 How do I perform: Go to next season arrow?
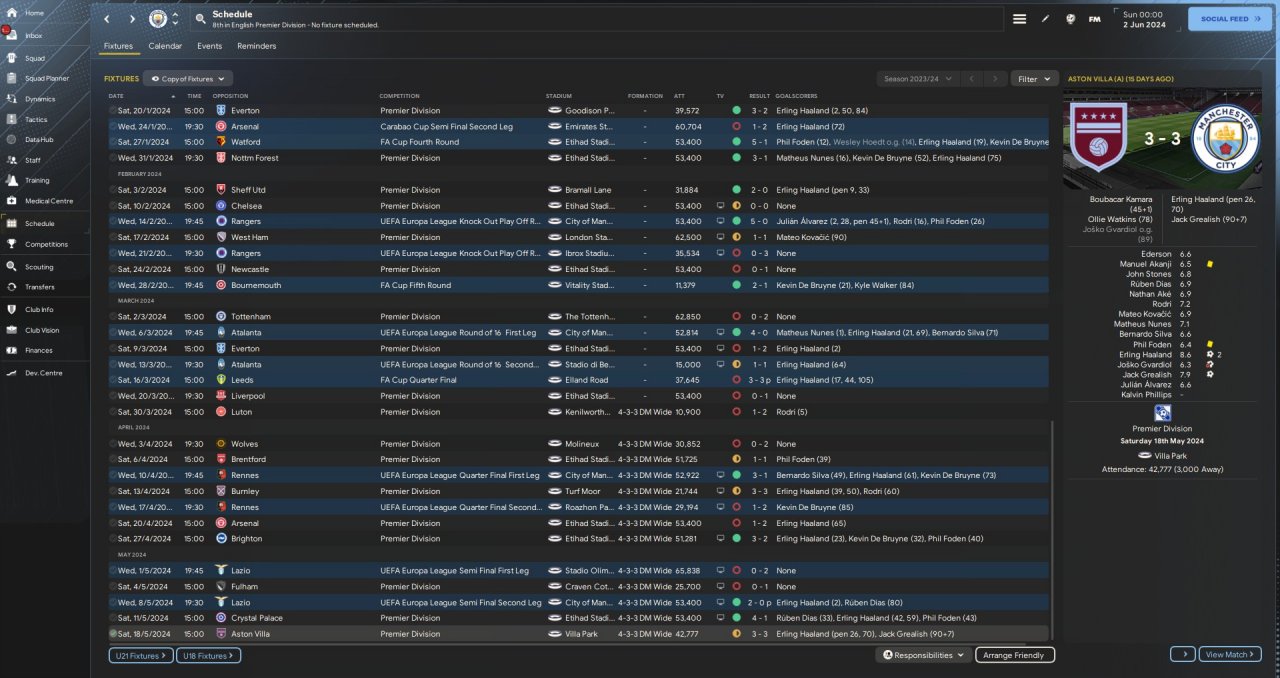click(994, 78)
